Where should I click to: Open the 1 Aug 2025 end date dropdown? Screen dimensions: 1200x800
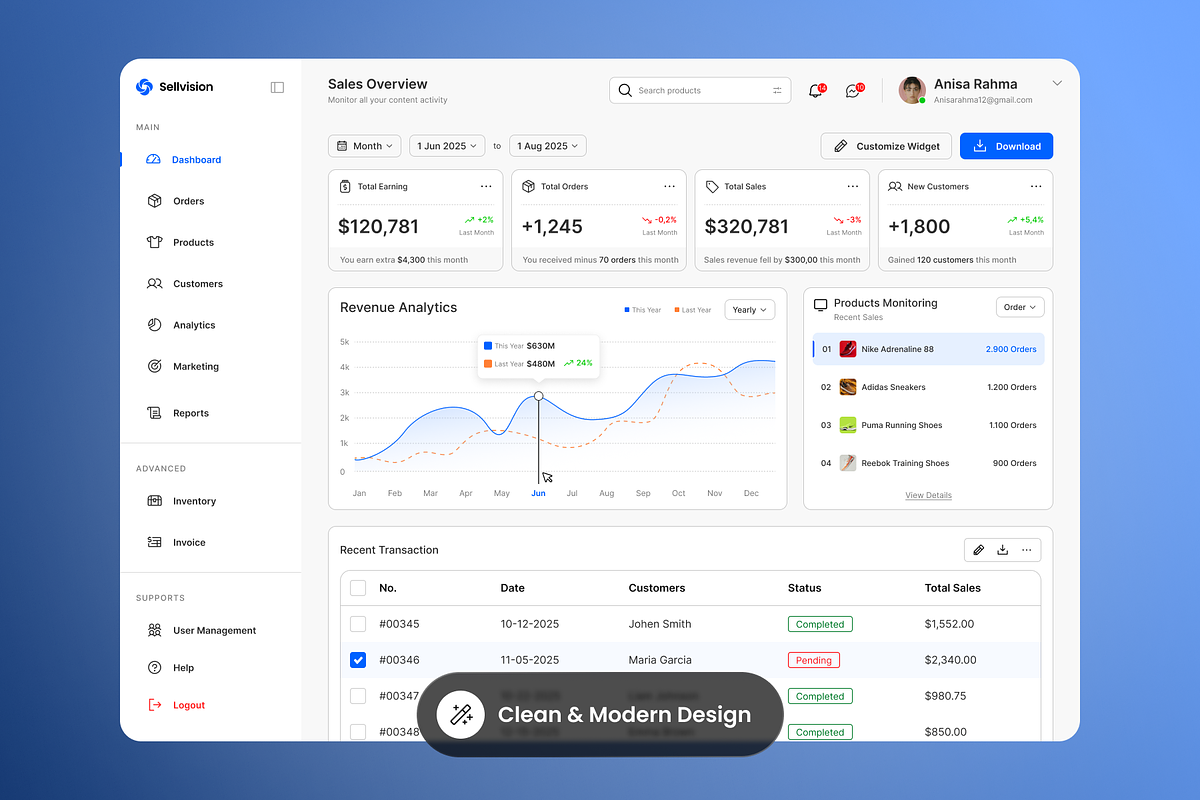(x=548, y=146)
